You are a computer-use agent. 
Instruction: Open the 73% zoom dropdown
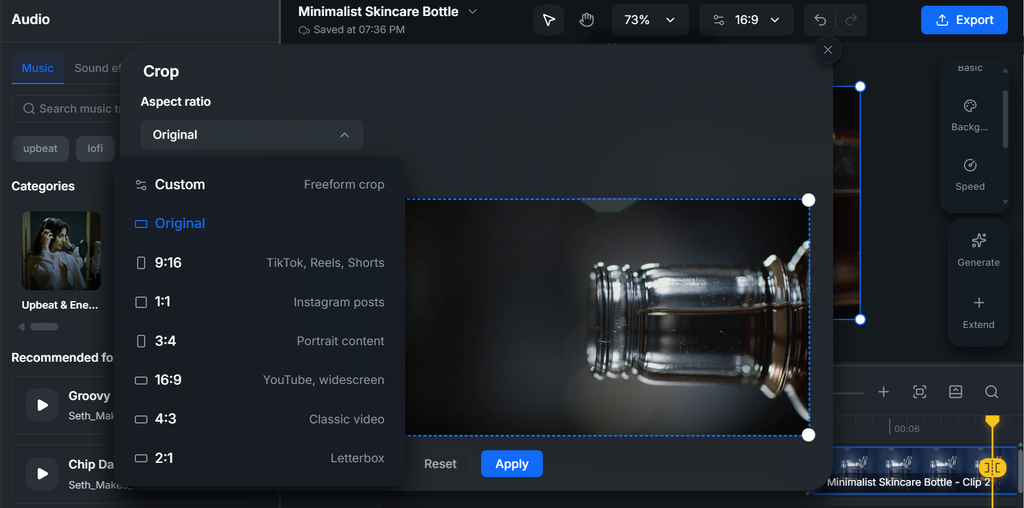click(x=648, y=20)
